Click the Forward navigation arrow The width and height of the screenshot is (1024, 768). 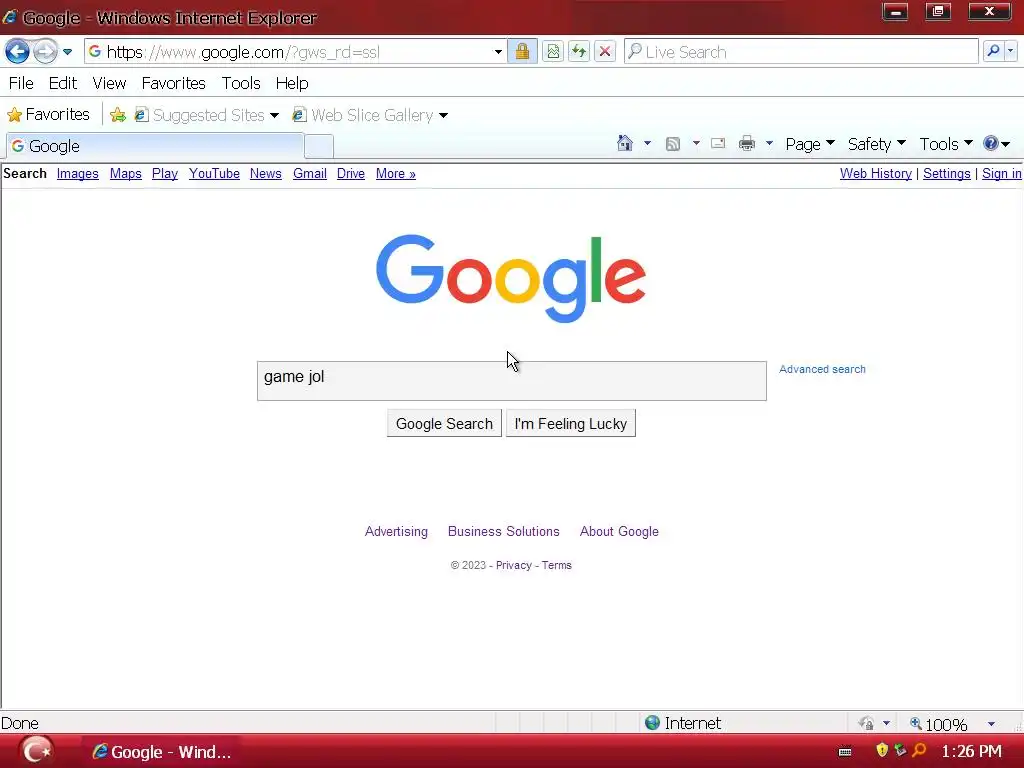pos(45,51)
